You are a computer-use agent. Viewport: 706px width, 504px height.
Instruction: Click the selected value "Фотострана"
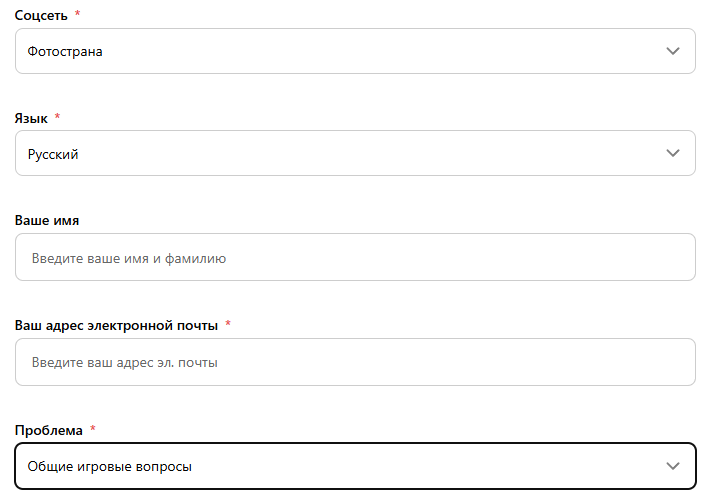click(x=65, y=51)
